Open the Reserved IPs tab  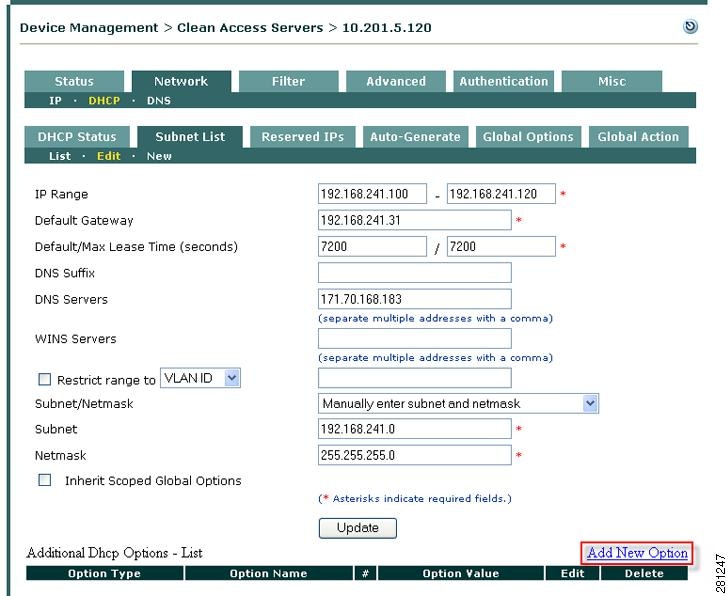click(303, 137)
